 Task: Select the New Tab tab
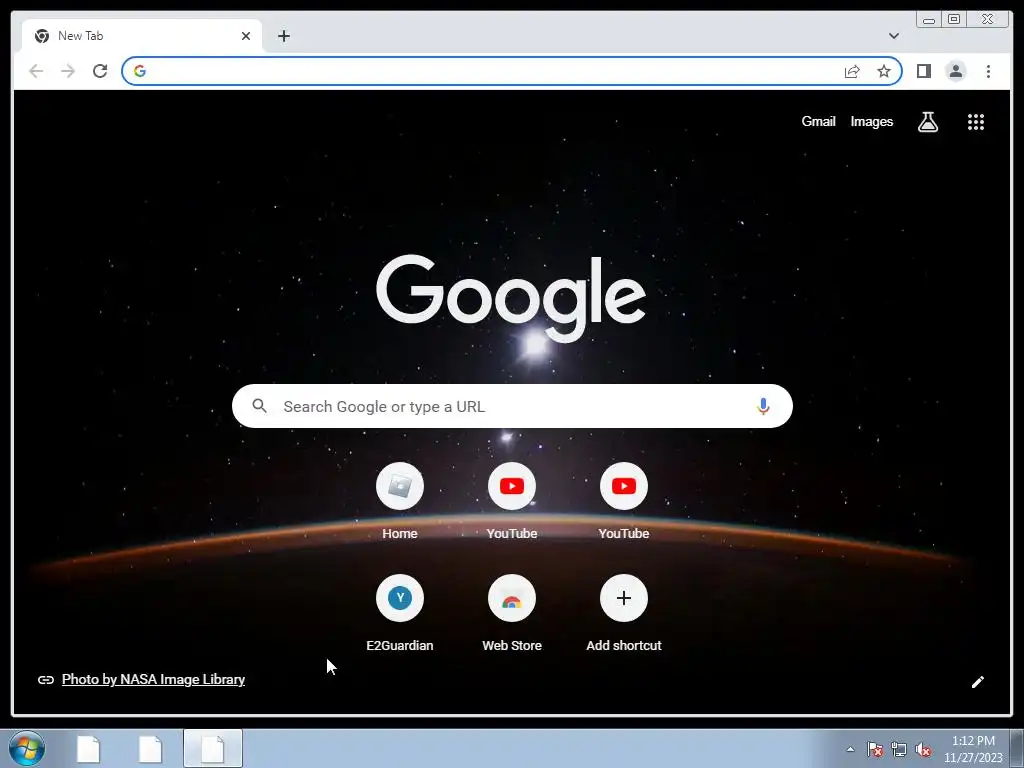click(x=142, y=36)
